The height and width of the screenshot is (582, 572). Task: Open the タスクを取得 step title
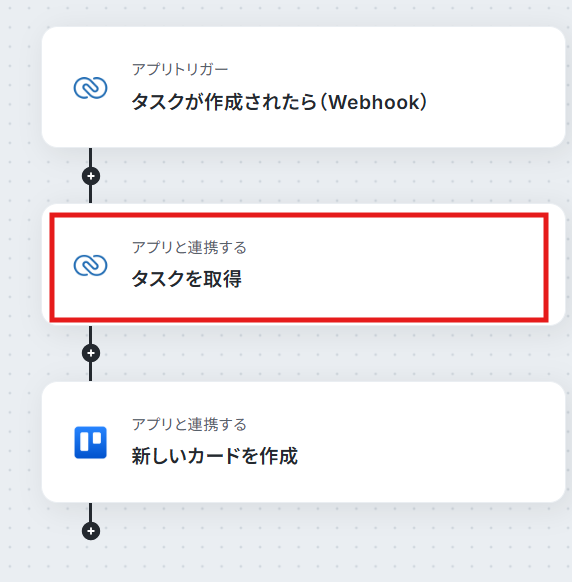click(187, 279)
